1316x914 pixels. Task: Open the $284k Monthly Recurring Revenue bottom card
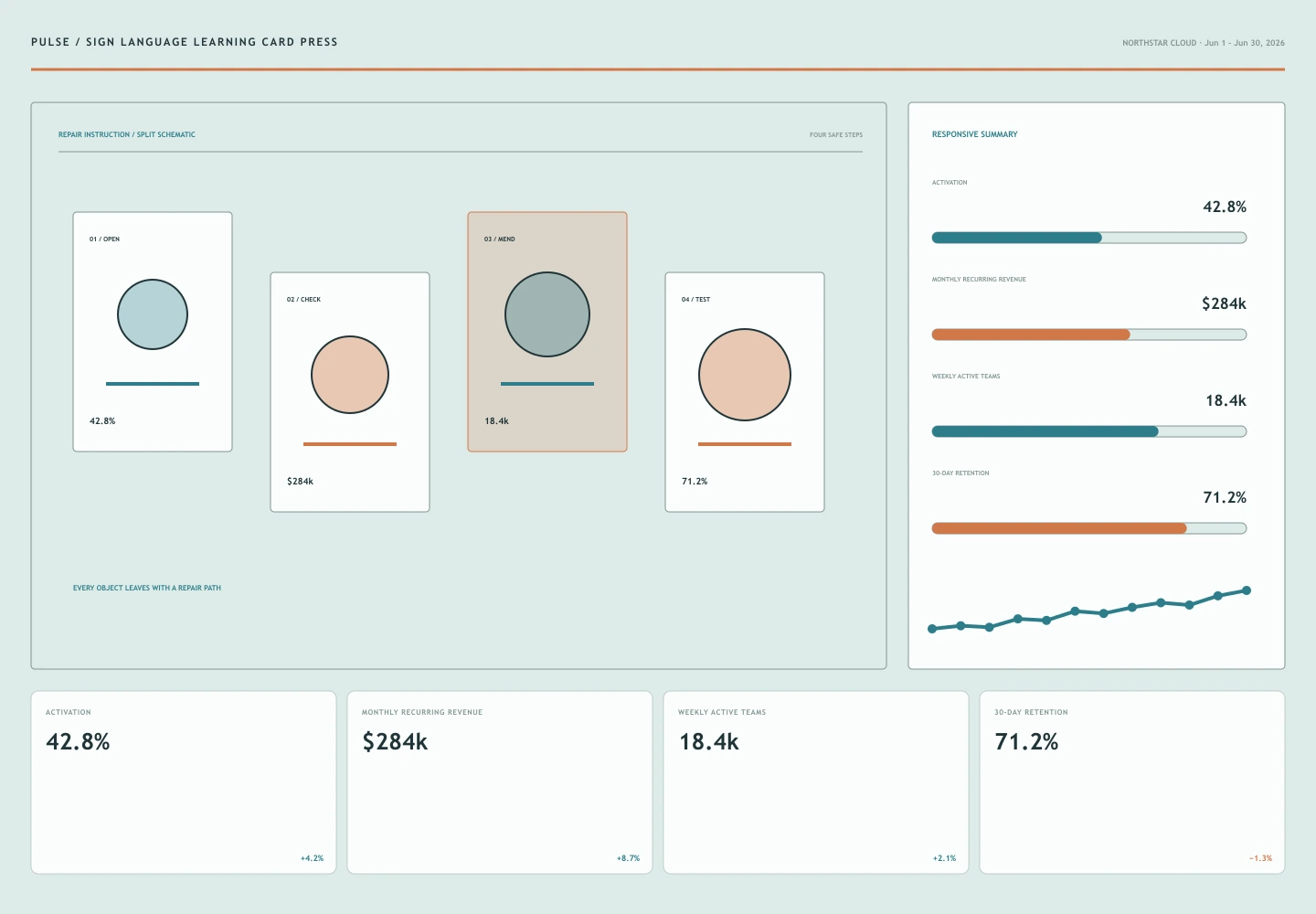tap(500, 782)
